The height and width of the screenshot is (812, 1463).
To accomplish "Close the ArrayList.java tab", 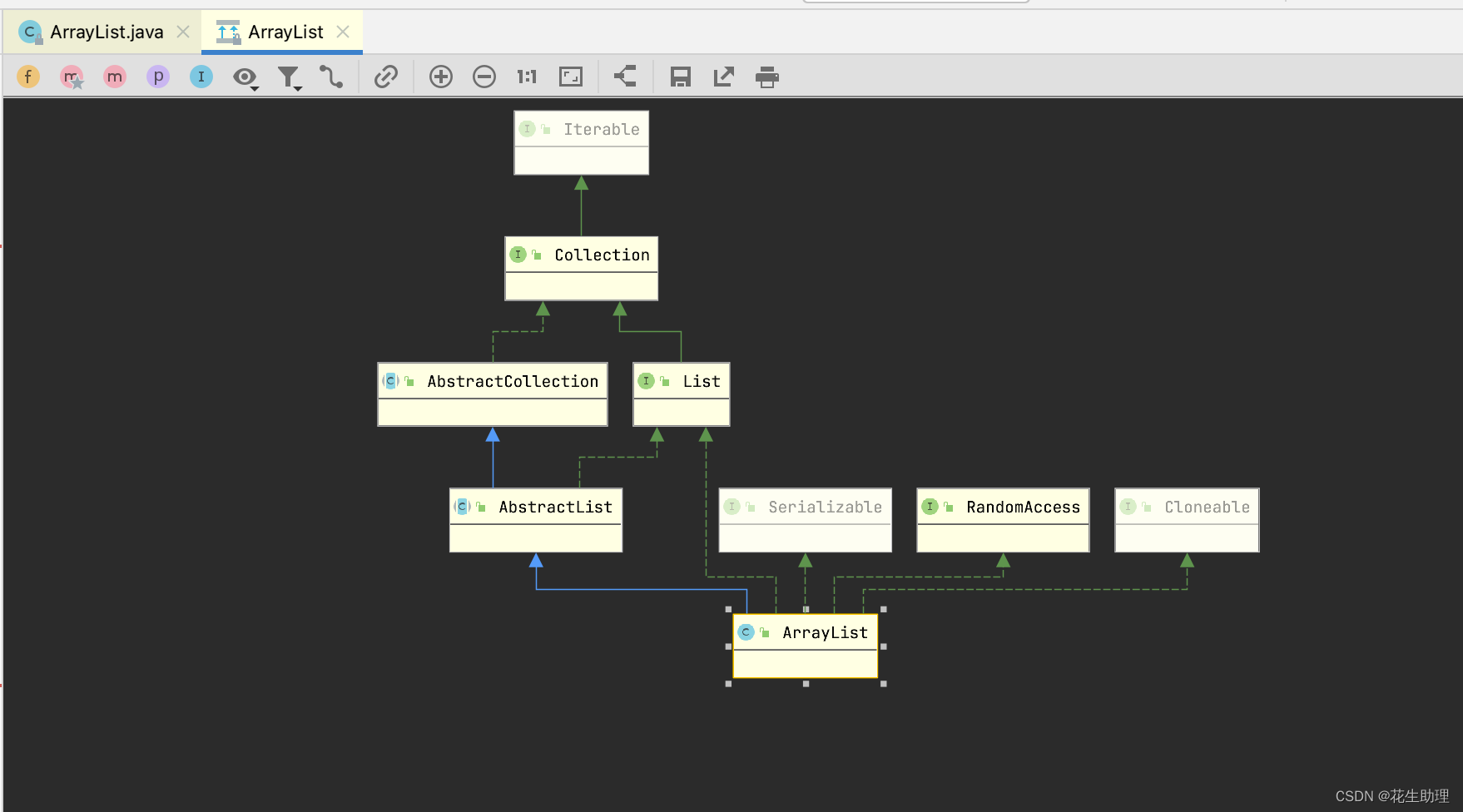I will coord(183,32).
